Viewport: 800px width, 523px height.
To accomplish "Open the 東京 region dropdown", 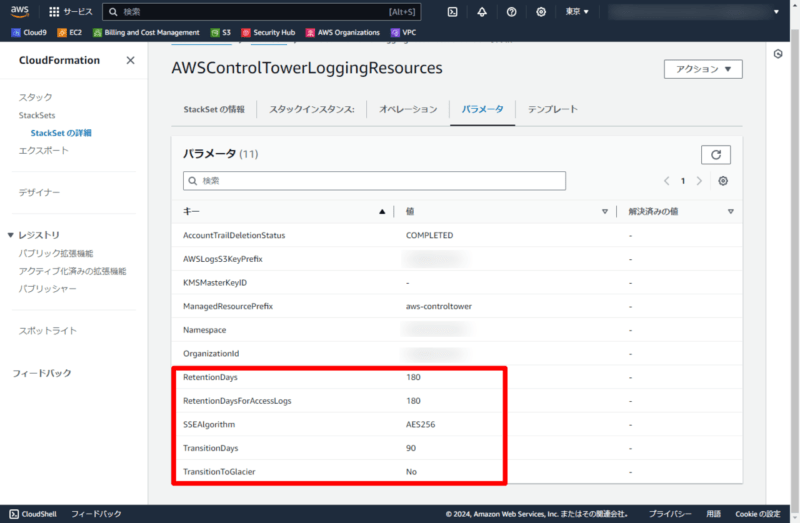I will (577, 12).
